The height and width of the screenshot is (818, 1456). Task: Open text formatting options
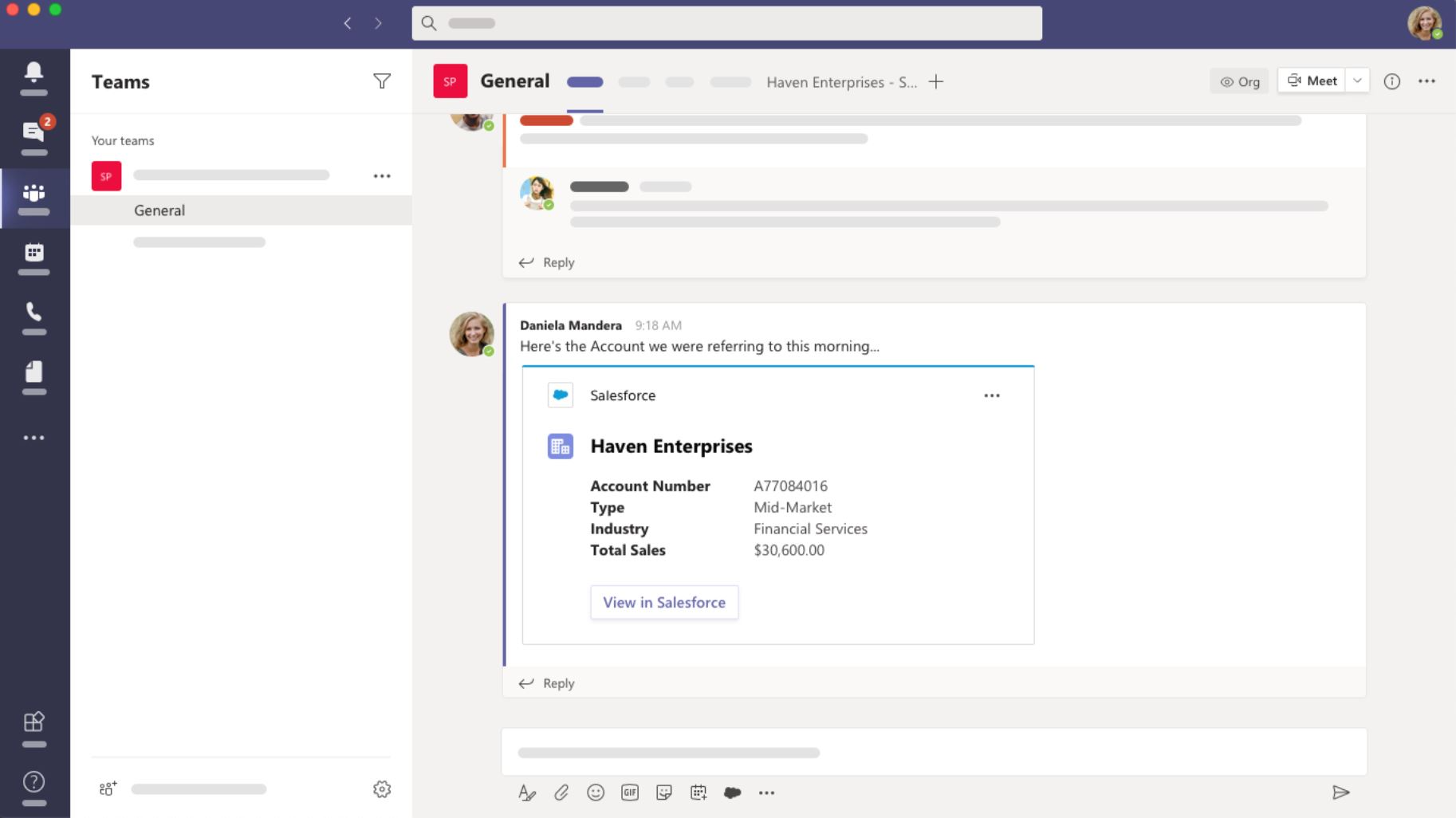coord(527,792)
